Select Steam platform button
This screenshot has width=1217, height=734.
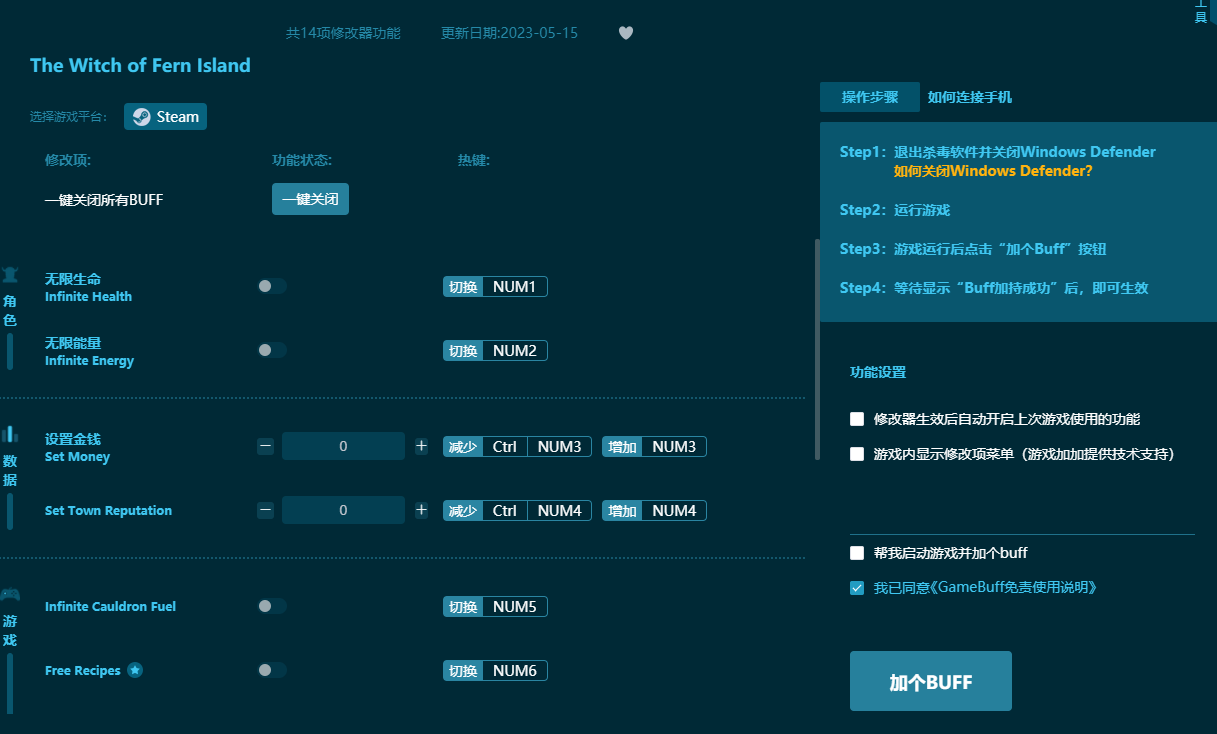[165, 117]
